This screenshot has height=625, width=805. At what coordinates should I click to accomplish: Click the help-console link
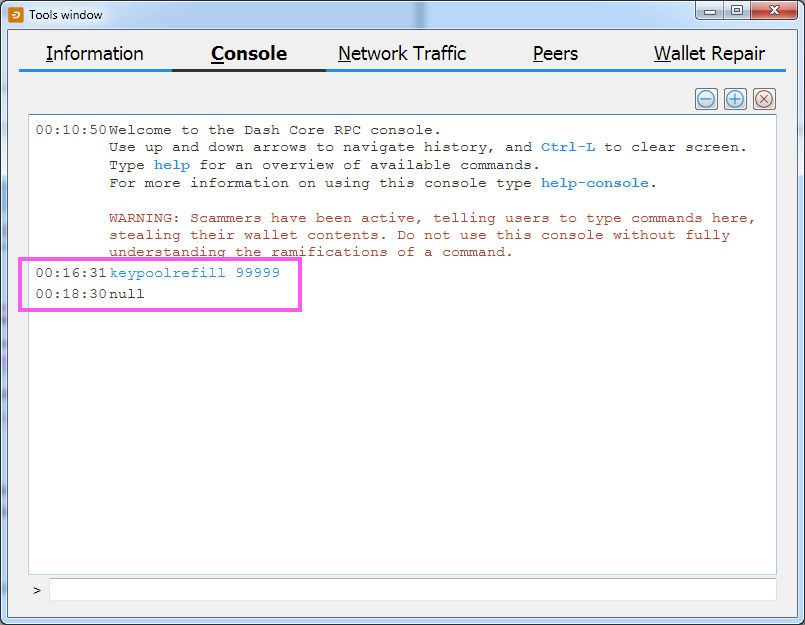tap(595, 183)
